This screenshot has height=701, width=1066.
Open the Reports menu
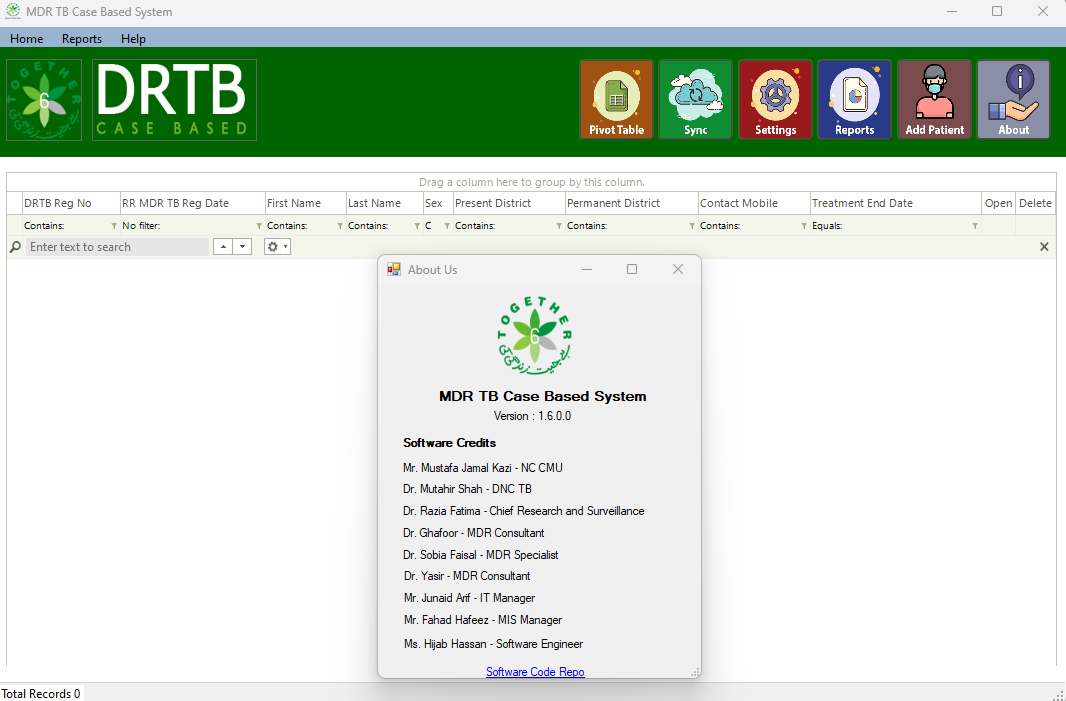point(82,39)
